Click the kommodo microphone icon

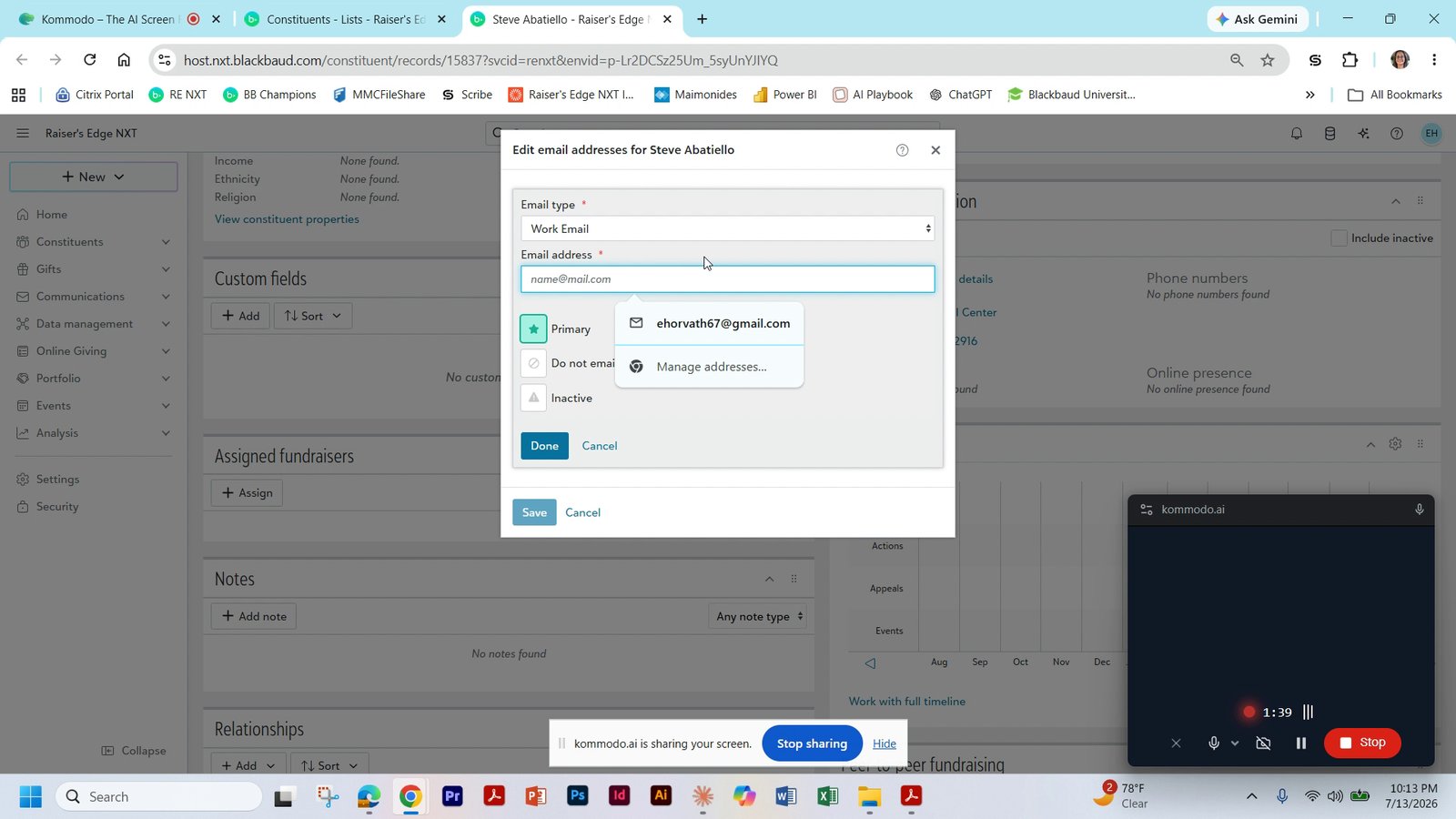(x=1213, y=743)
